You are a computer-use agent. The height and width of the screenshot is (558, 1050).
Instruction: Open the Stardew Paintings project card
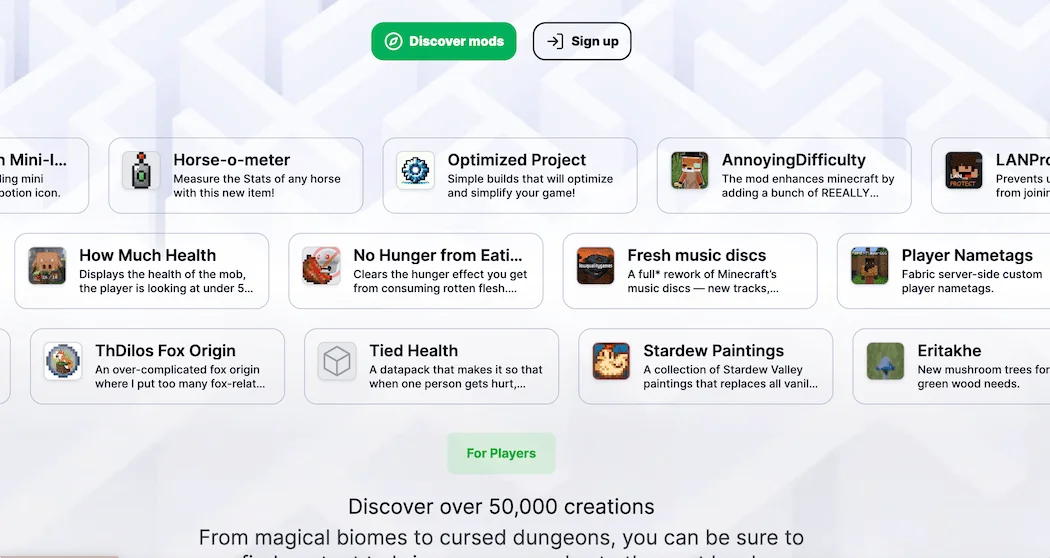(x=706, y=366)
